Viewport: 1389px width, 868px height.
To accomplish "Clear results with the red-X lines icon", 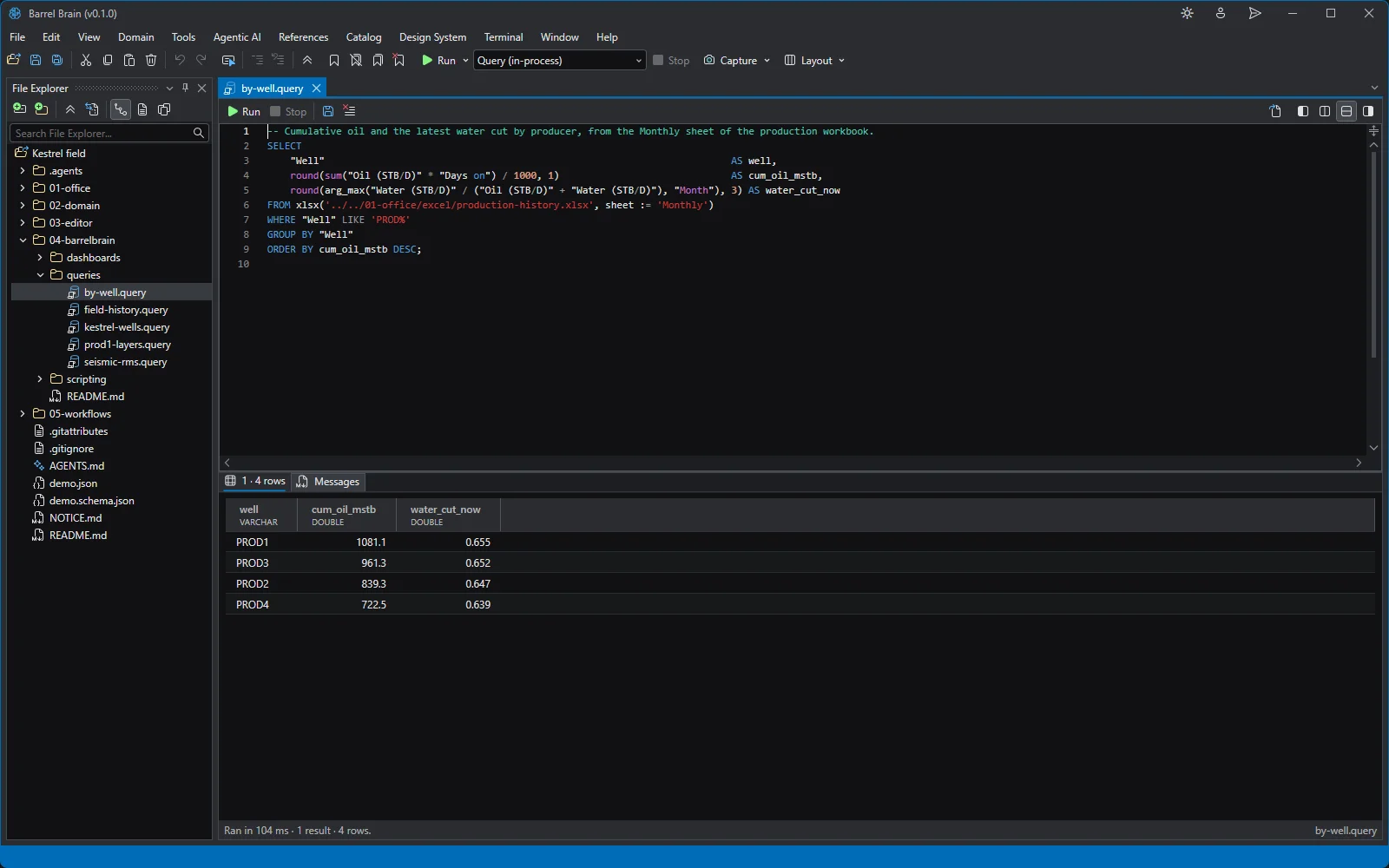I will pos(349,111).
